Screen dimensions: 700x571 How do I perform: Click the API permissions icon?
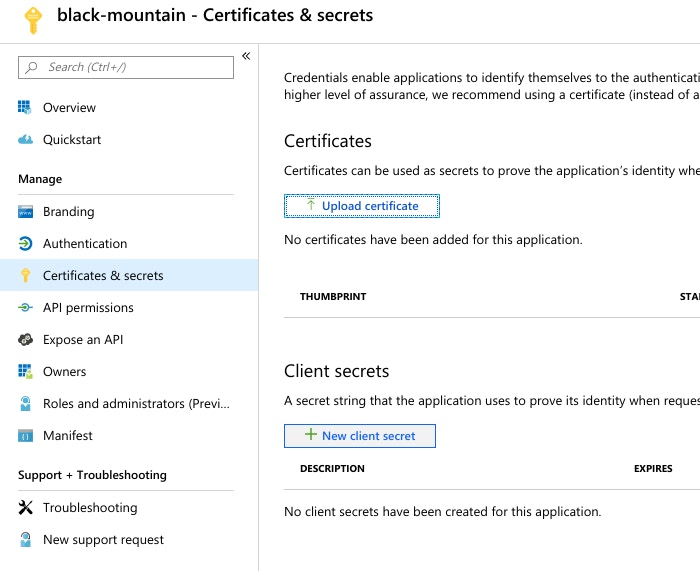(26, 308)
